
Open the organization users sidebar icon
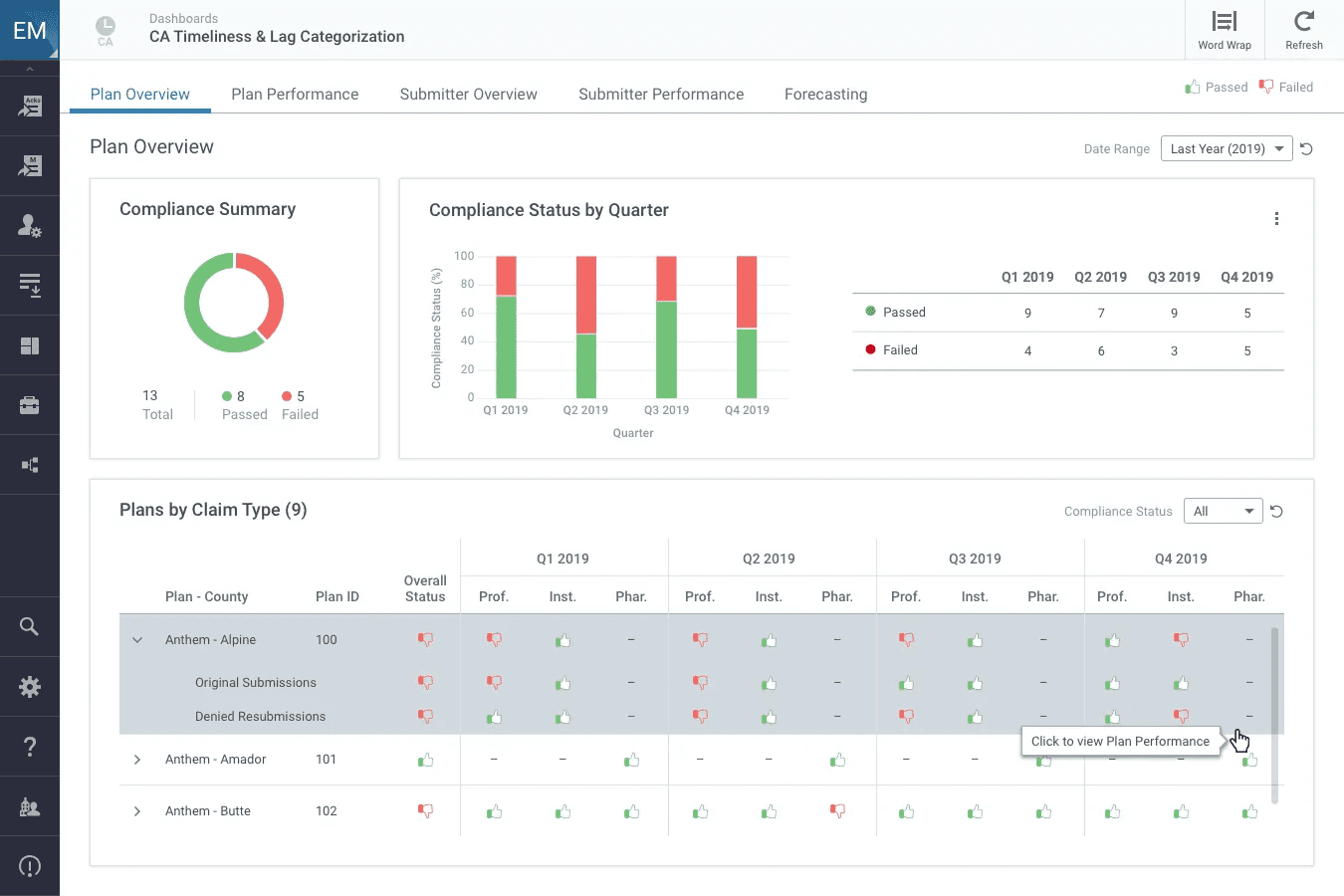[x=30, y=806]
